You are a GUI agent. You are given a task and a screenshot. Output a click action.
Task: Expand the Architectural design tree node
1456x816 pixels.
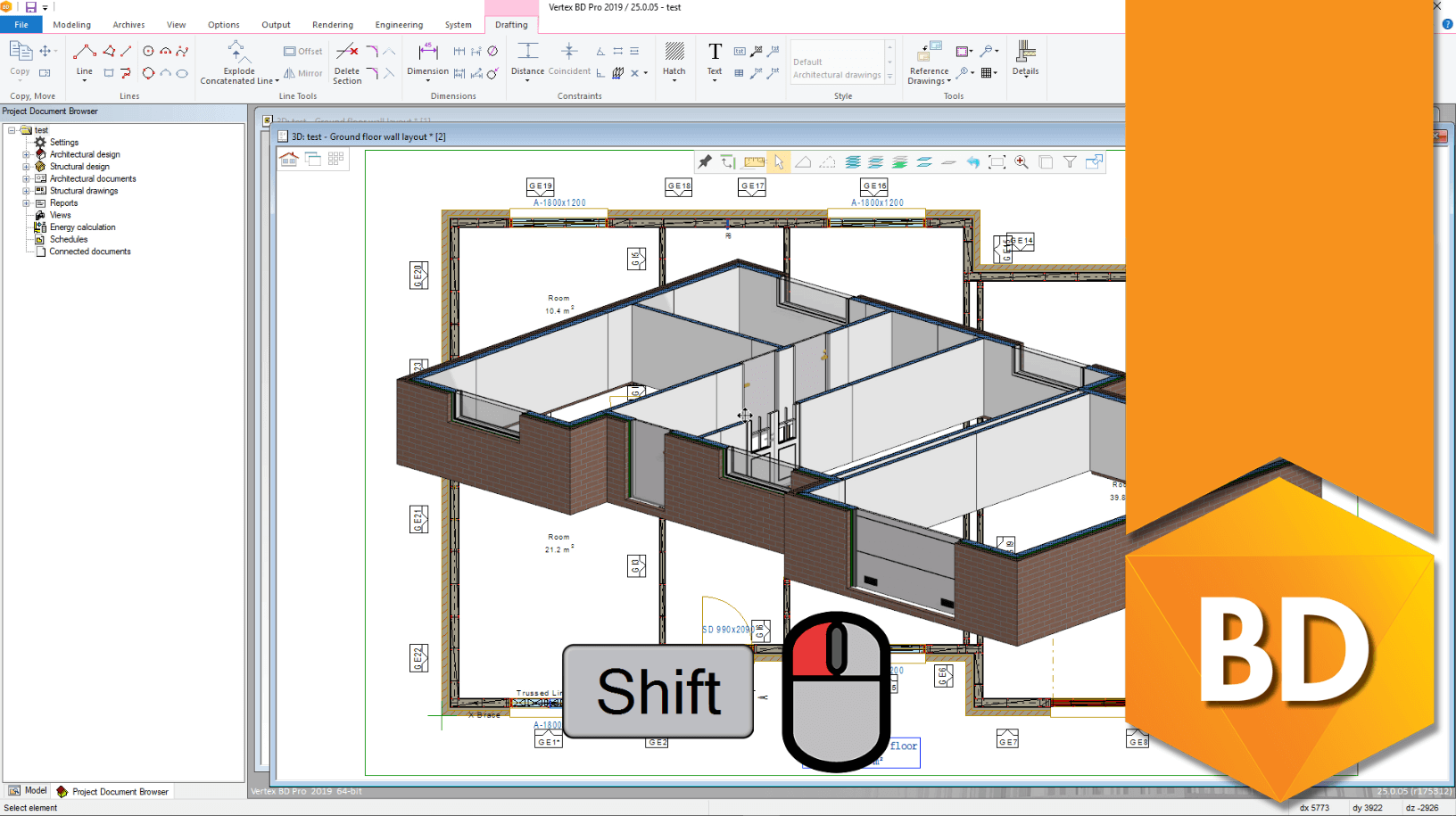click(x=26, y=154)
